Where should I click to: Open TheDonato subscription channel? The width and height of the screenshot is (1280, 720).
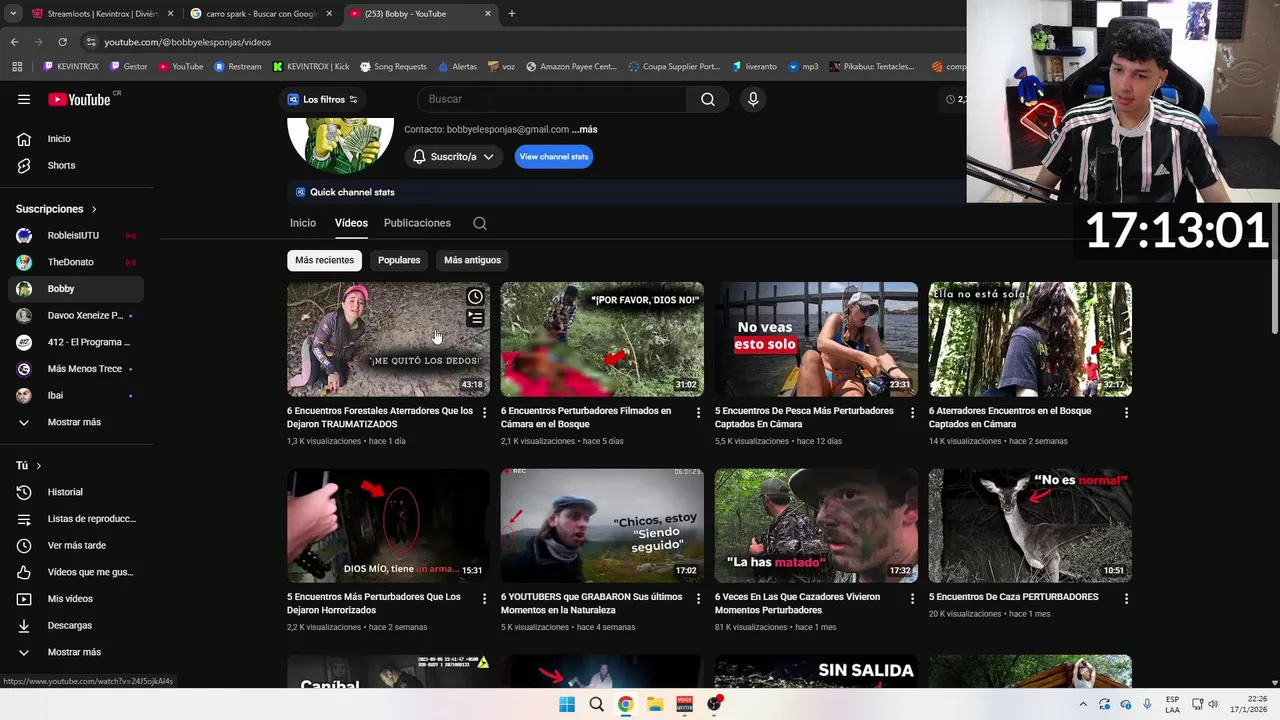point(76,262)
